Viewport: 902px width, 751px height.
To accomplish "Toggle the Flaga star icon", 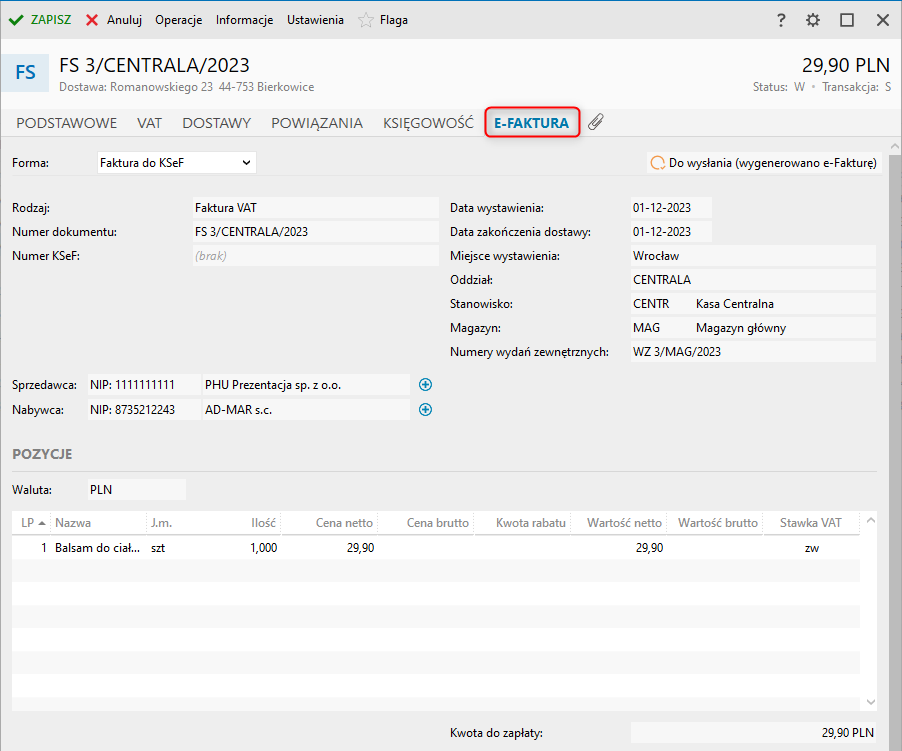I will coord(365,20).
